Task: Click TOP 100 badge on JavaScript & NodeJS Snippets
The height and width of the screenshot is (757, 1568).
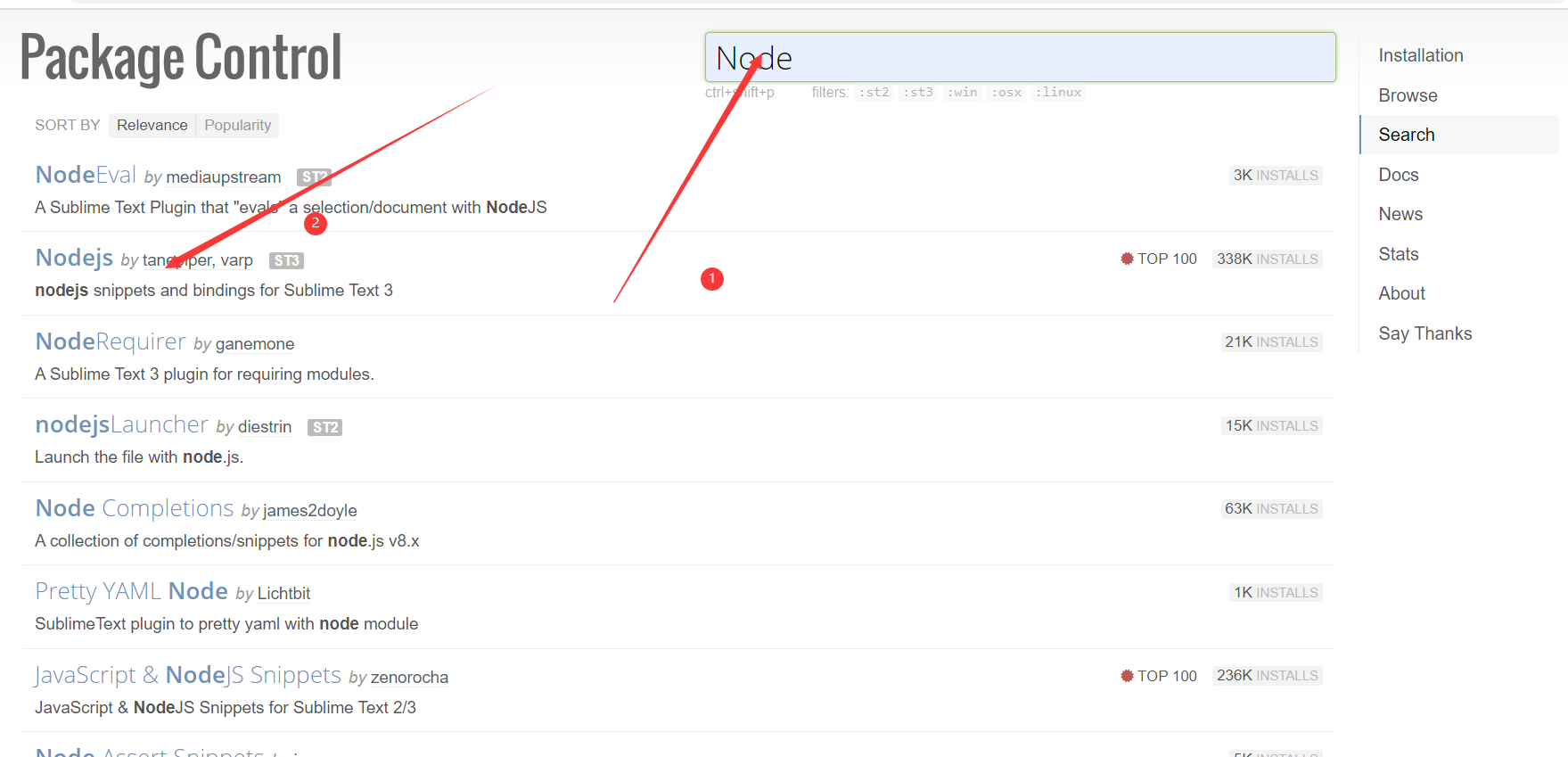Action: point(1159,676)
